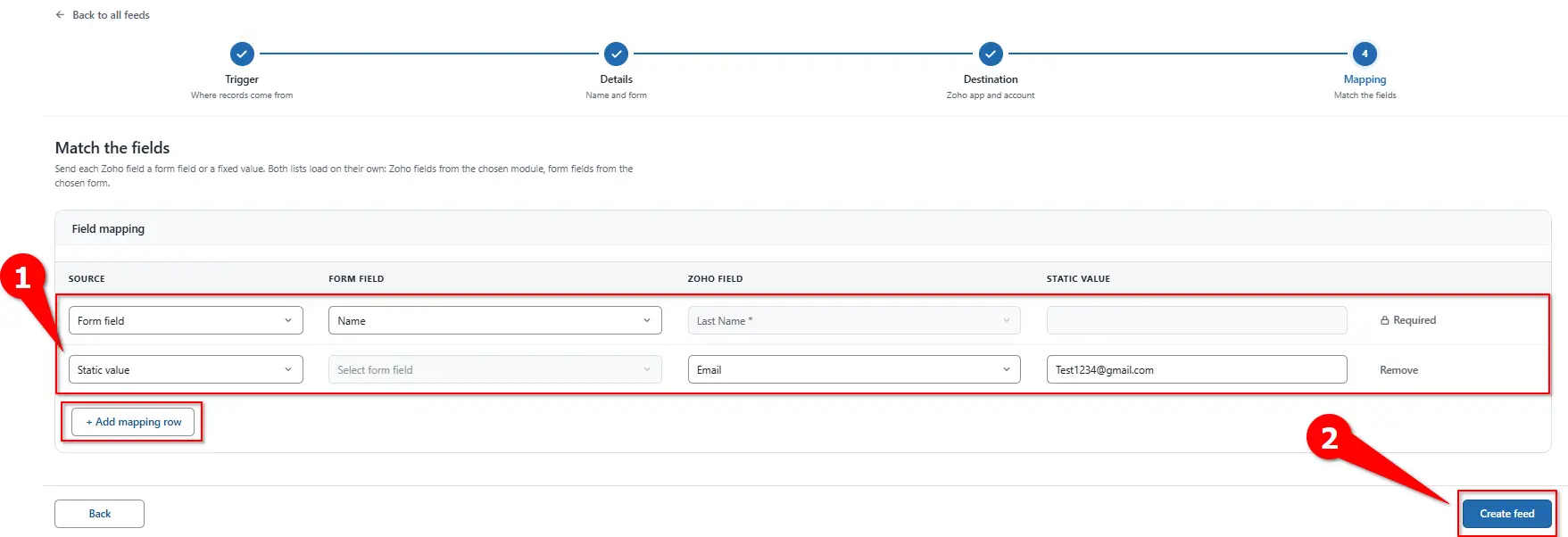This screenshot has height=537, width=1568.
Task: Click the Field mapping panel header
Action: tap(803, 228)
